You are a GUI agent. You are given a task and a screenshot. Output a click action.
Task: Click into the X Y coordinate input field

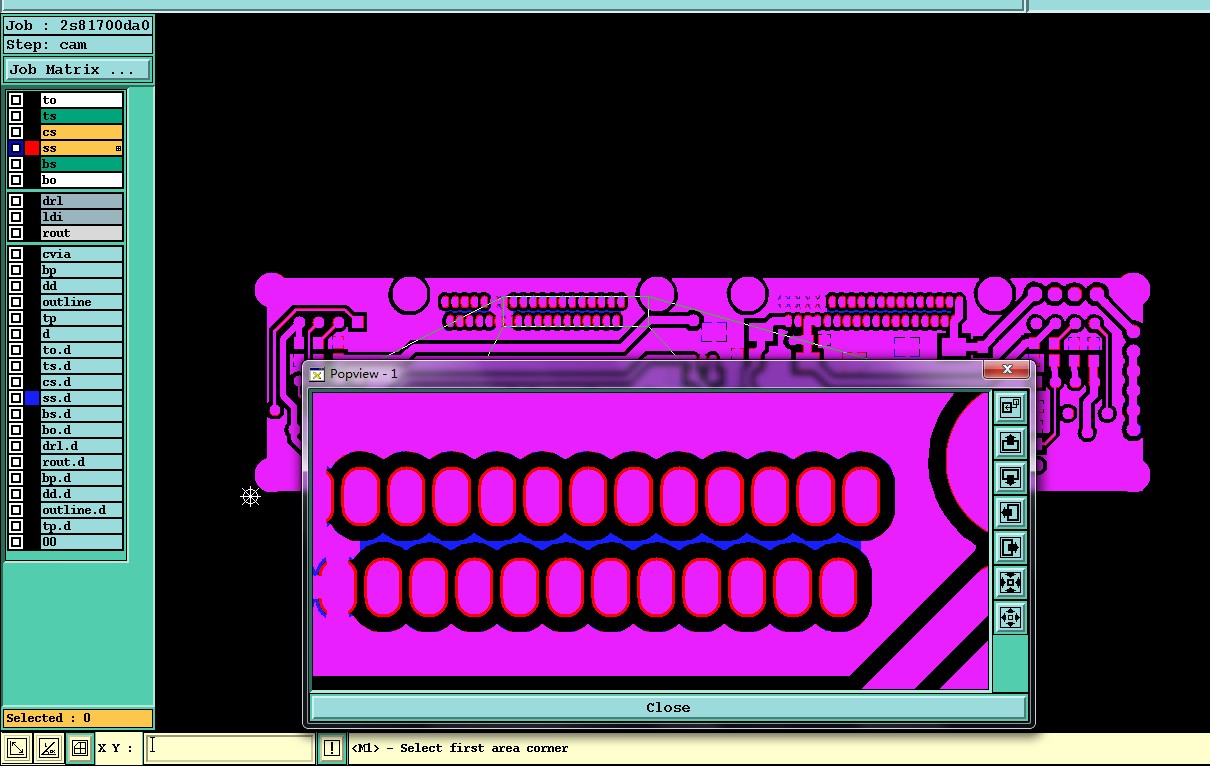click(x=230, y=748)
